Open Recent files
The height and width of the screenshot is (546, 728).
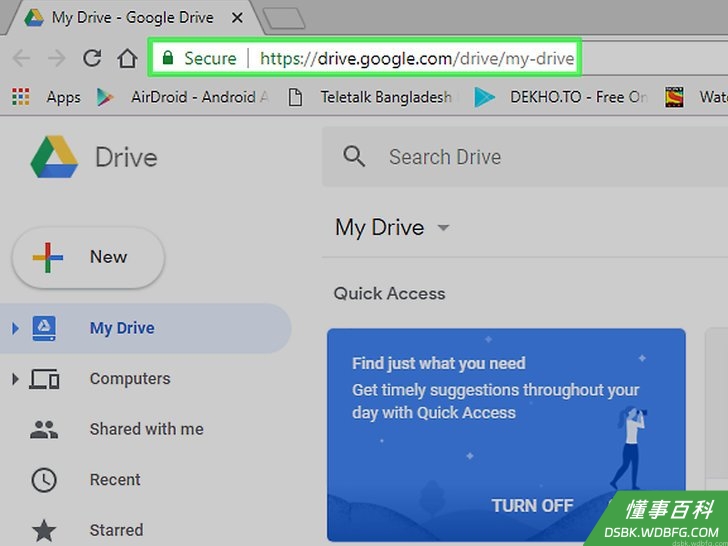click(115, 480)
